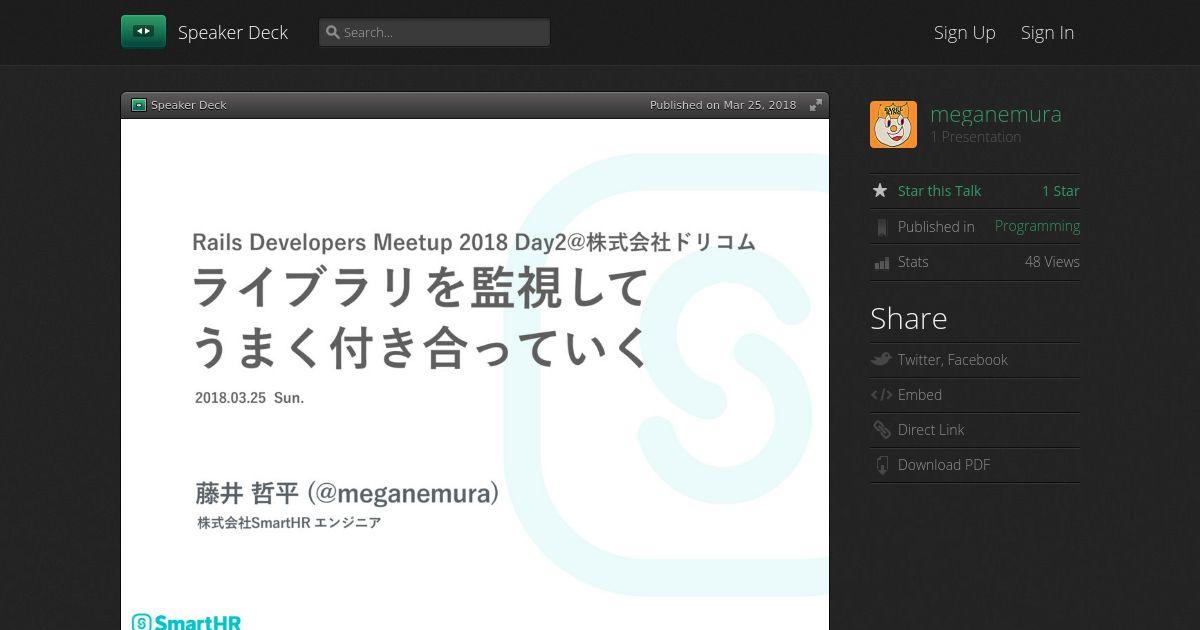Click the chain link Direct Link icon
The image size is (1200, 630).
[881, 430]
